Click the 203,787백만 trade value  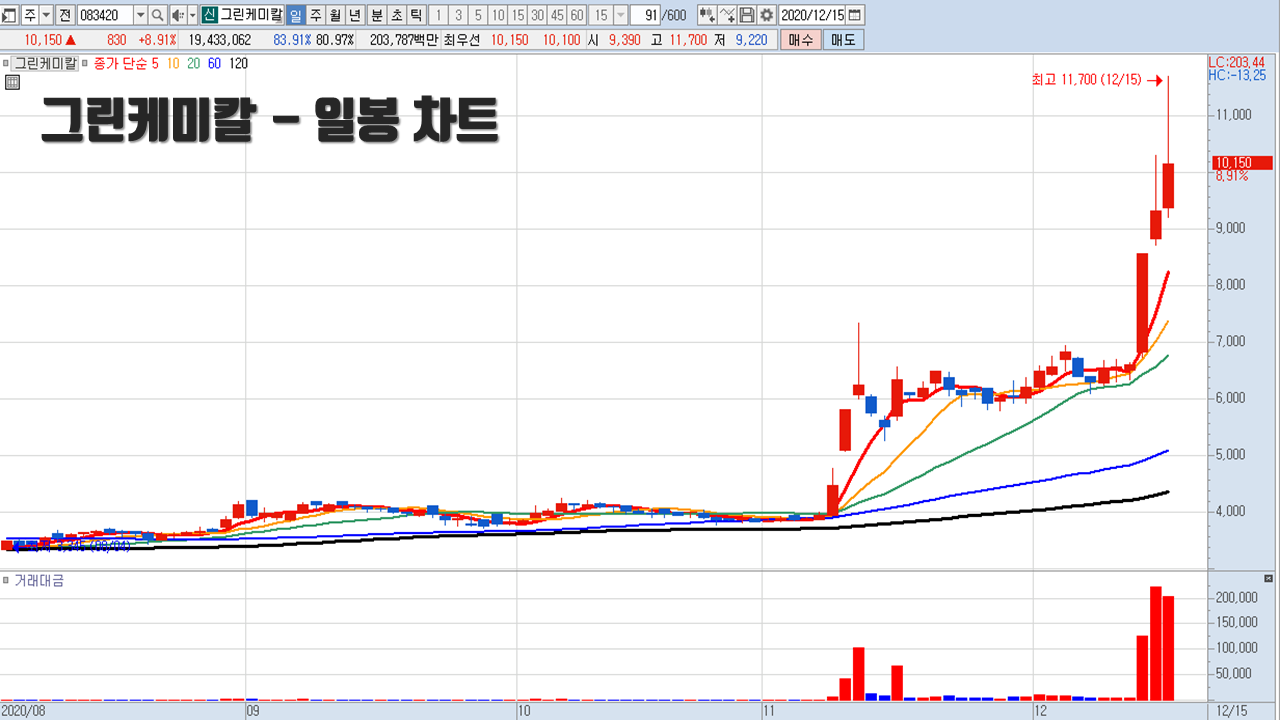(x=404, y=40)
